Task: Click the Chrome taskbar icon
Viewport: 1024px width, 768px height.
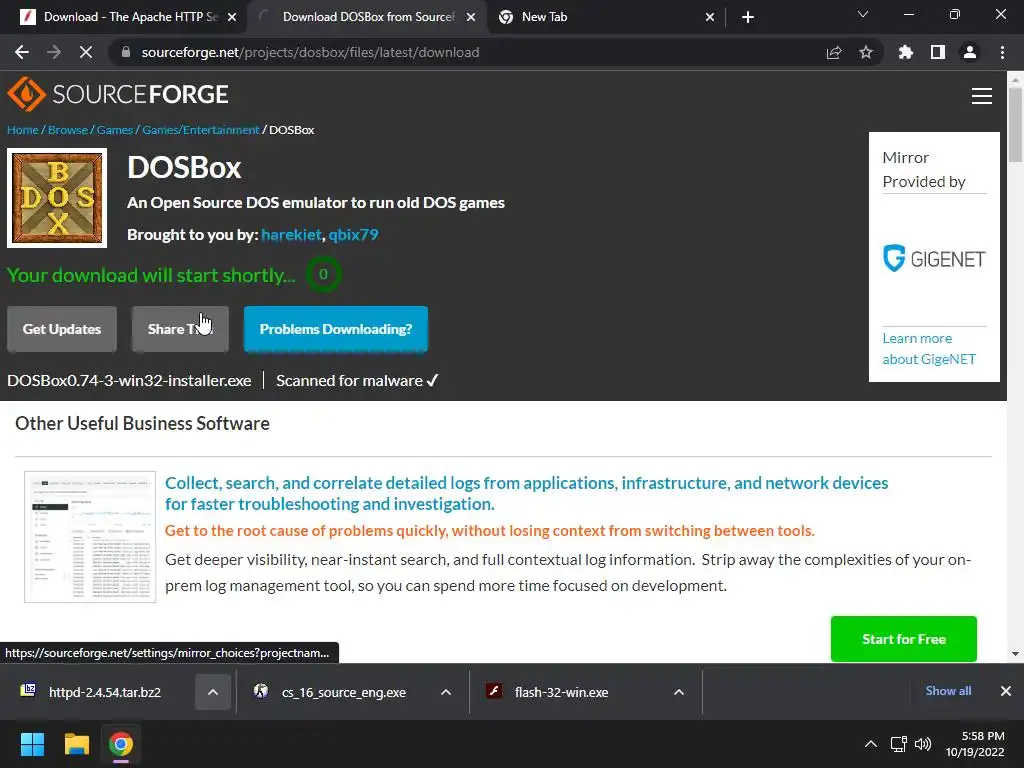Action: click(x=120, y=744)
